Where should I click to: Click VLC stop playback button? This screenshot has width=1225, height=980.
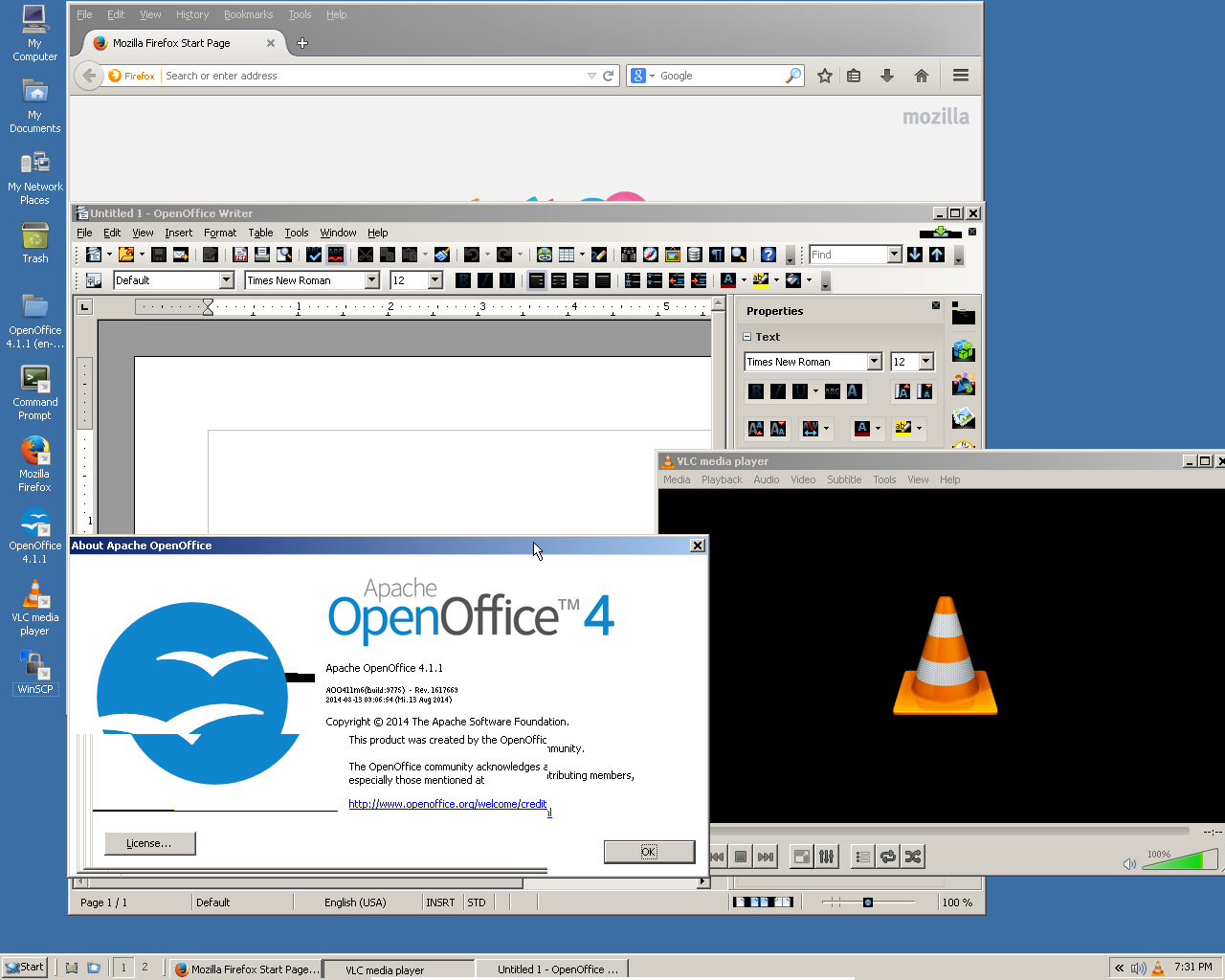point(741,857)
